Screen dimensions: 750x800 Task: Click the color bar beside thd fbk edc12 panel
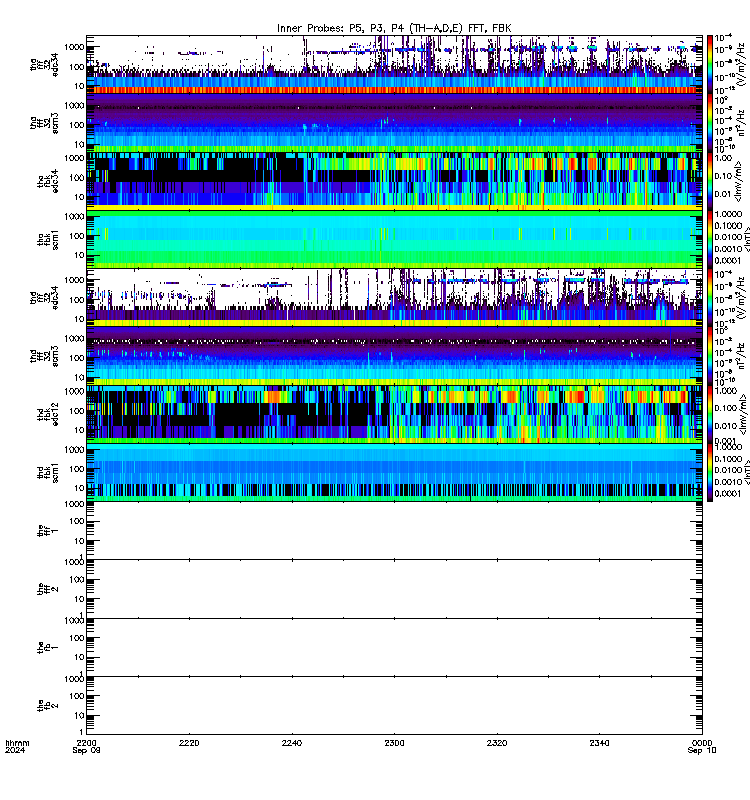tap(710, 414)
